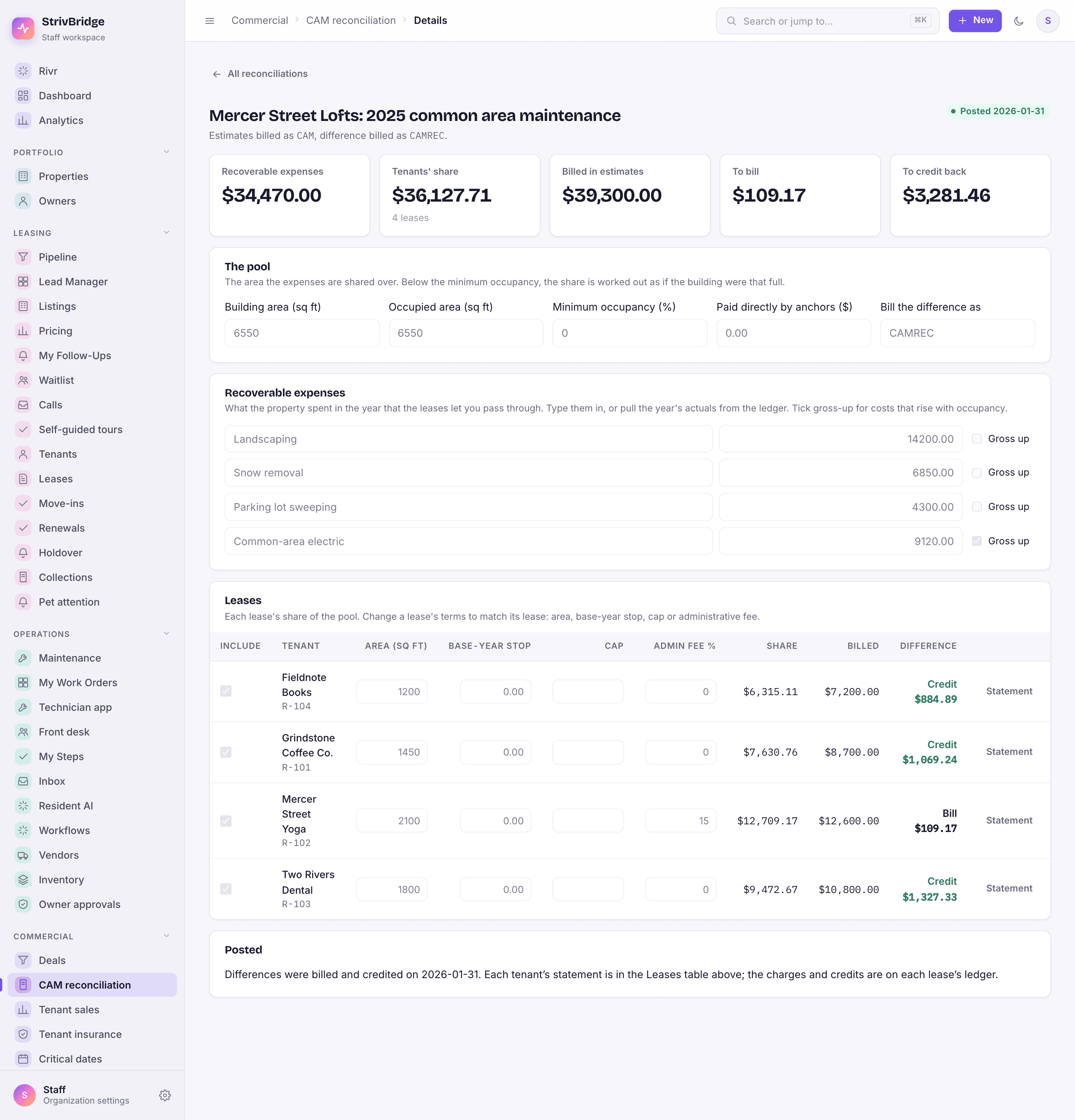Open Deals in Commercial section
1075x1120 pixels.
pos(92,961)
